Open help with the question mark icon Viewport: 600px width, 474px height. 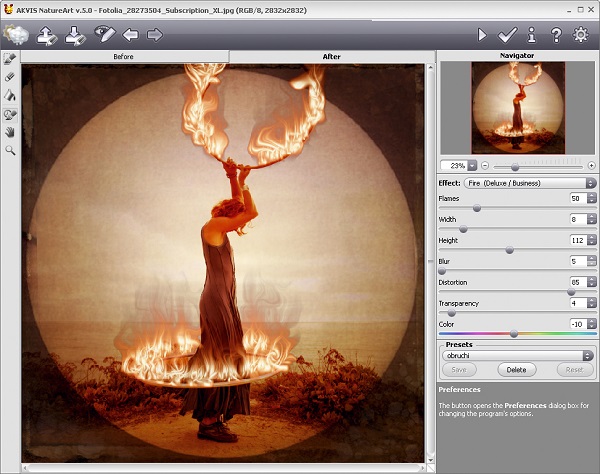click(x=556, y=35)
